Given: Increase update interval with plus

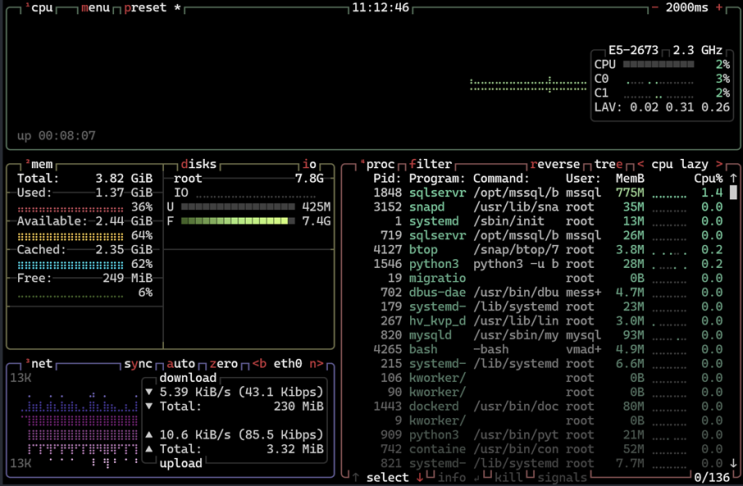Looking at the screenshot, I should pos(719,8).
